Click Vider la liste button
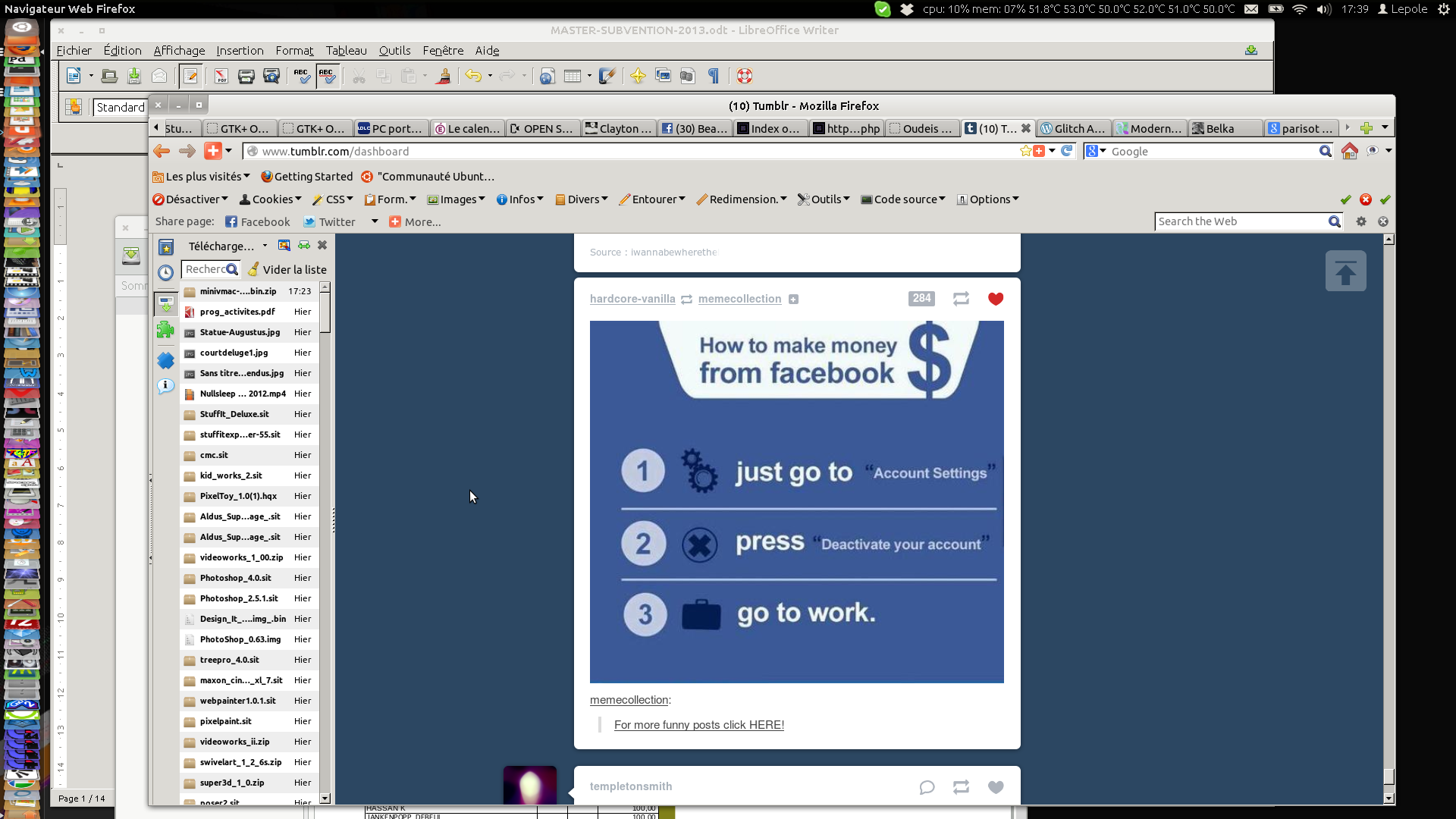The height and width of the screenshot is (819, 1456). pyautogui.click(x=288, y=270)
